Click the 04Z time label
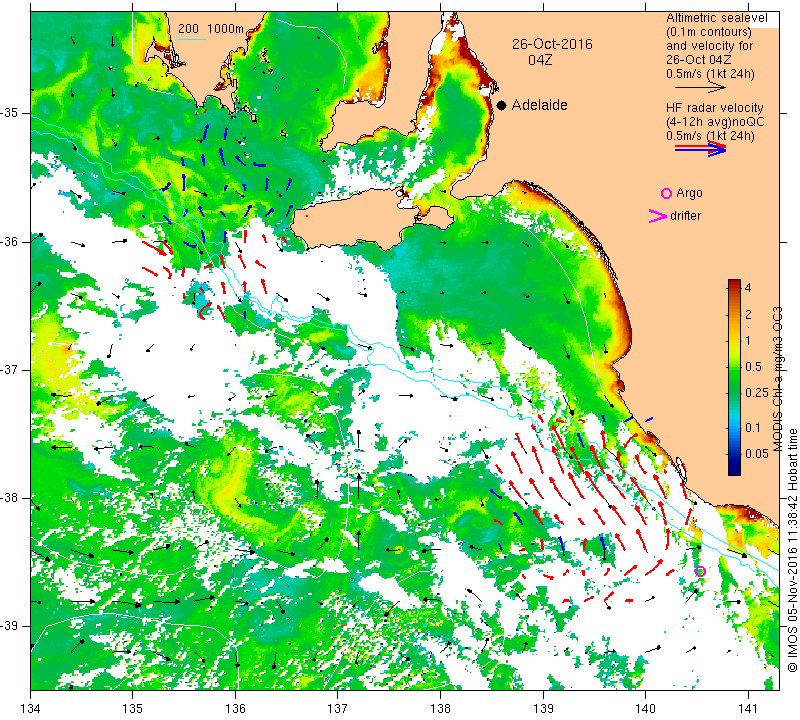The width and height of the screenshot is (800, 720). tap(540, 60)
